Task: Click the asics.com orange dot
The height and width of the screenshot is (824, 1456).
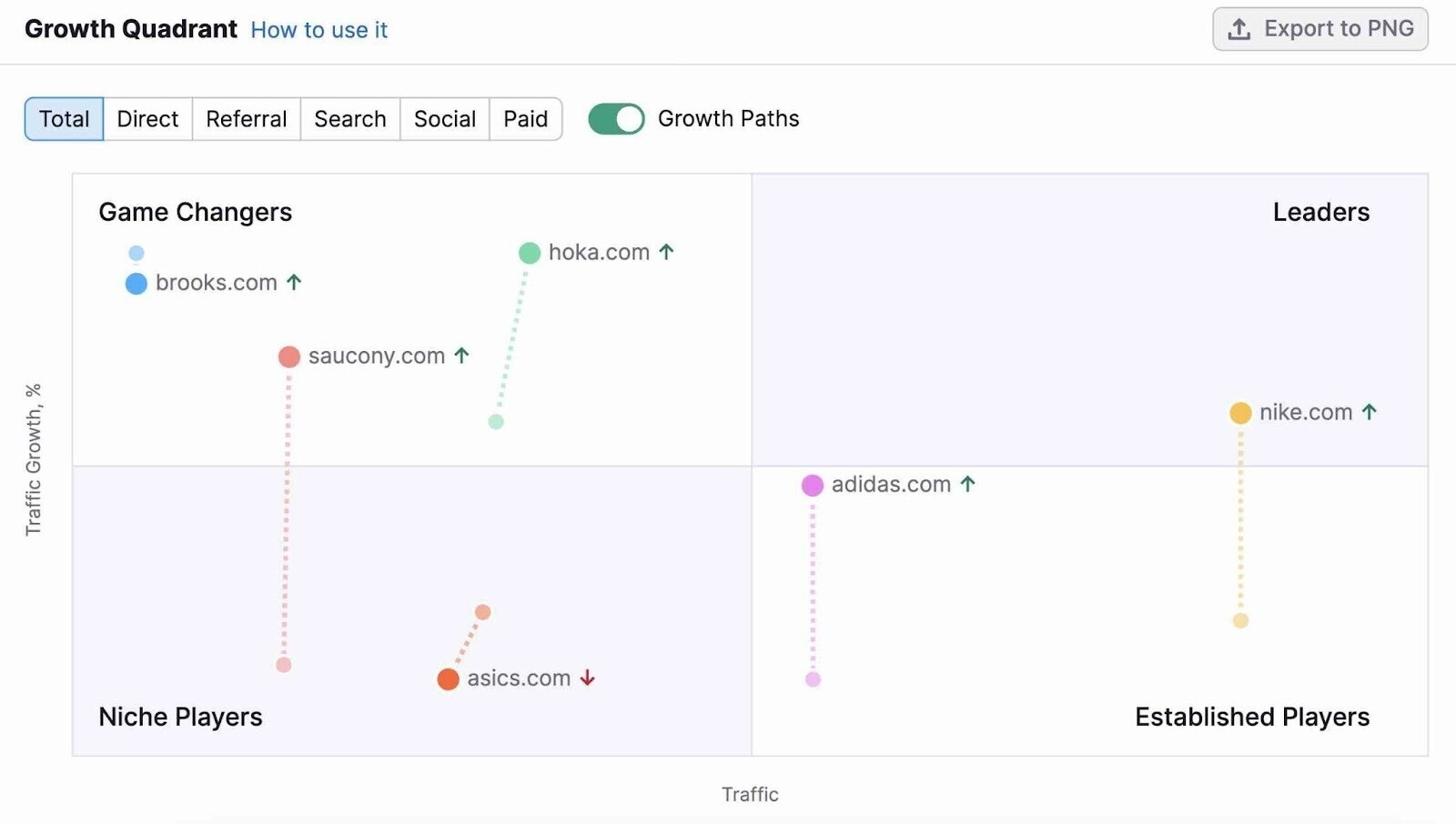Action: click(448, 678)
